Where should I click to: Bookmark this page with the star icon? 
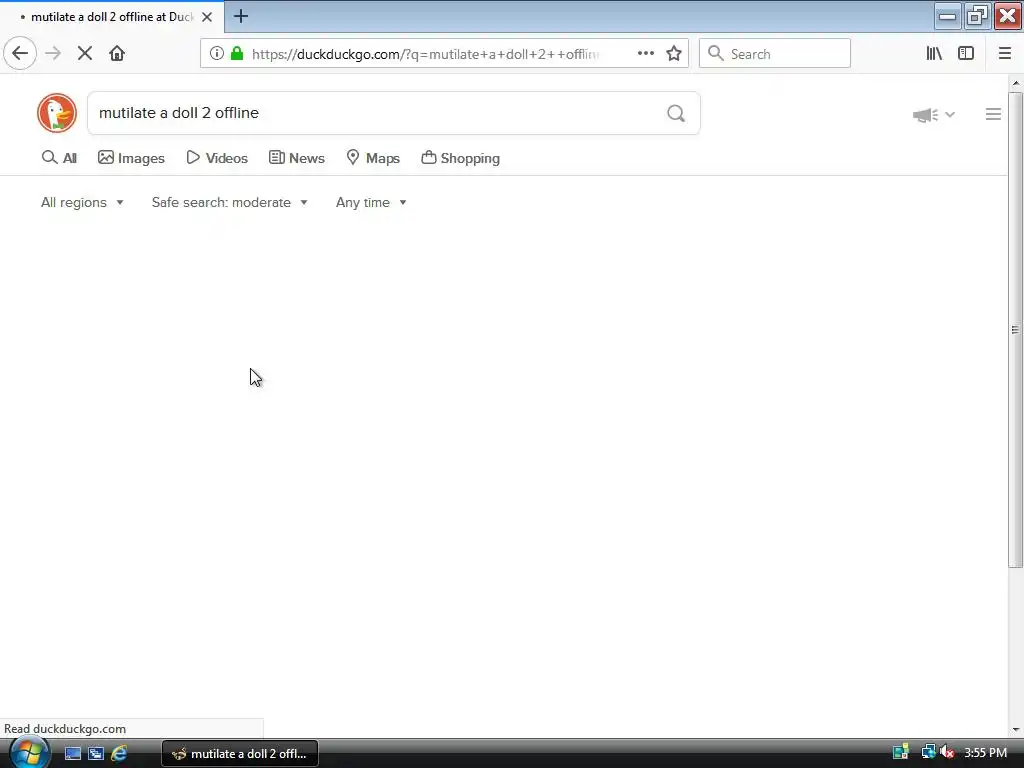pyautogui.click(x=674, y=54)
